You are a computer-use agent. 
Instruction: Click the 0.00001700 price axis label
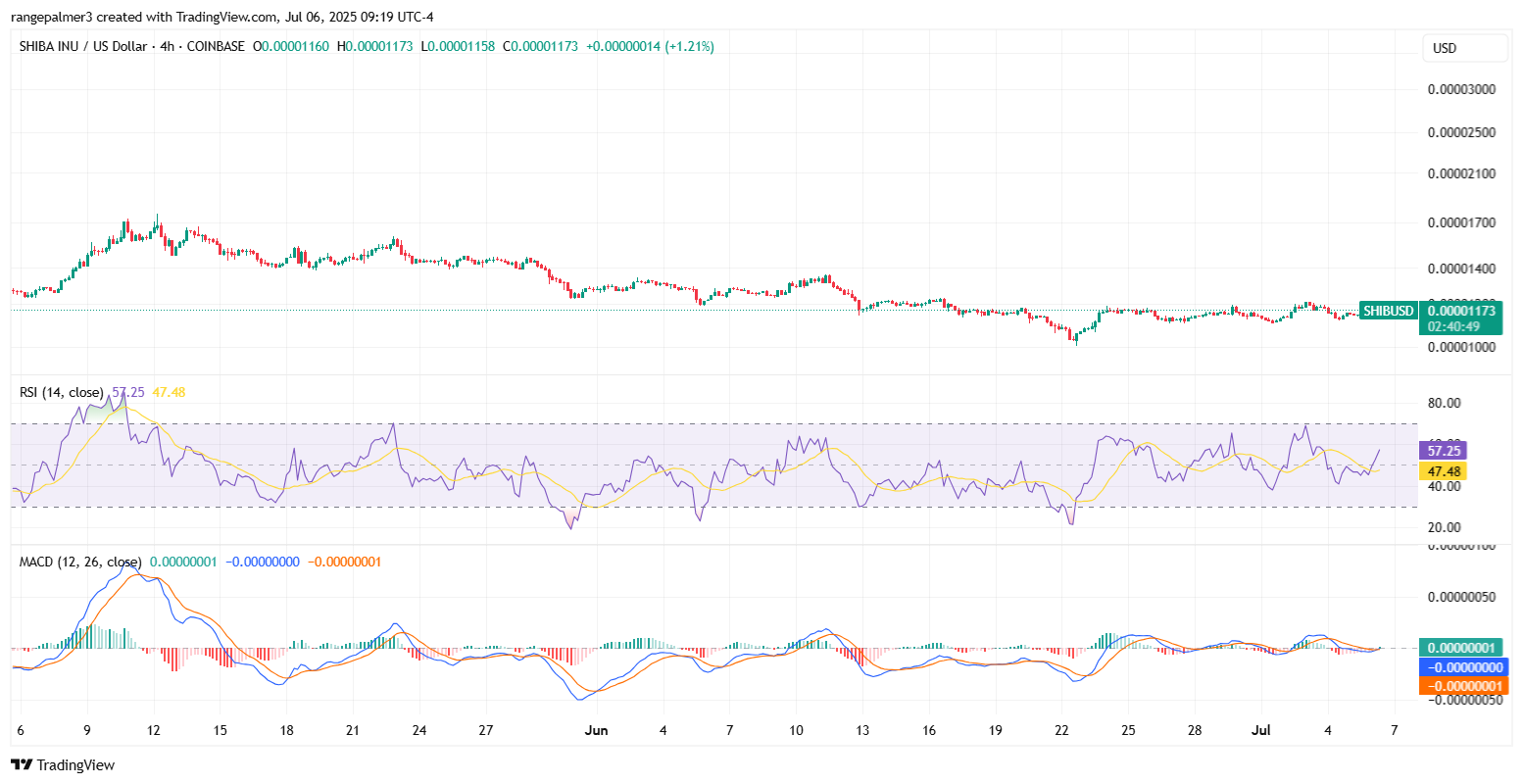(x=1461, y=222)
